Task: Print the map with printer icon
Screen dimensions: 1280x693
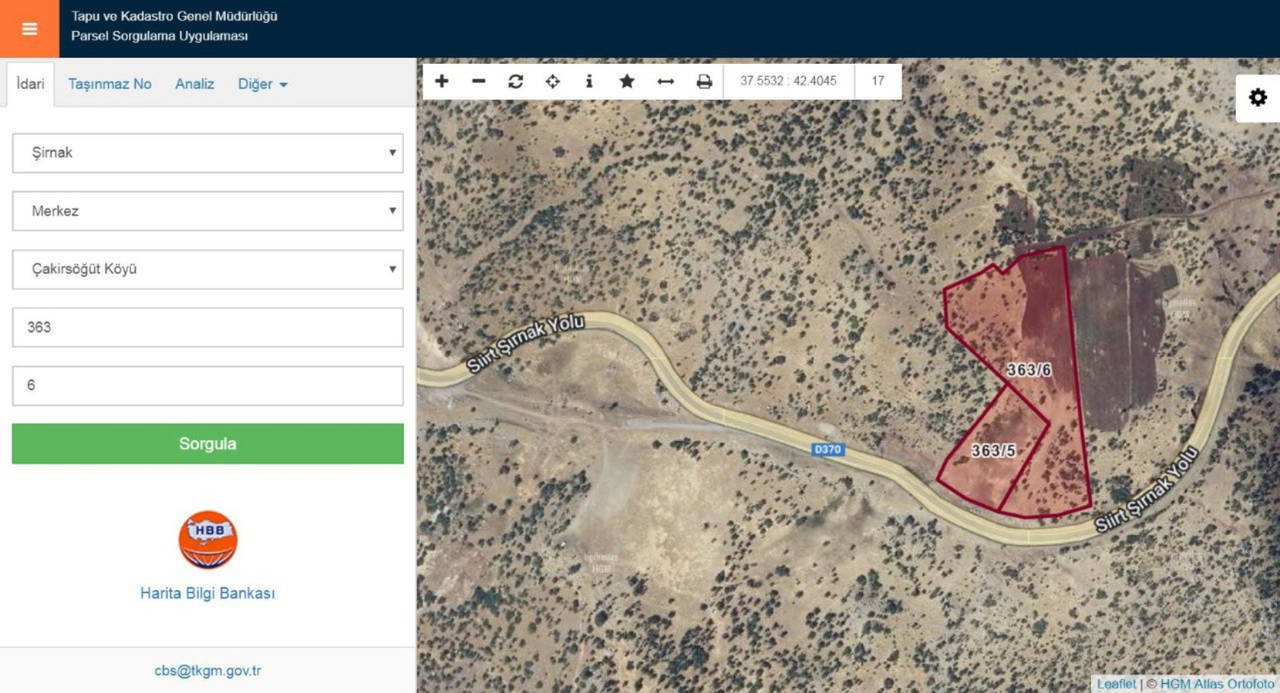Action: point(704,81)
